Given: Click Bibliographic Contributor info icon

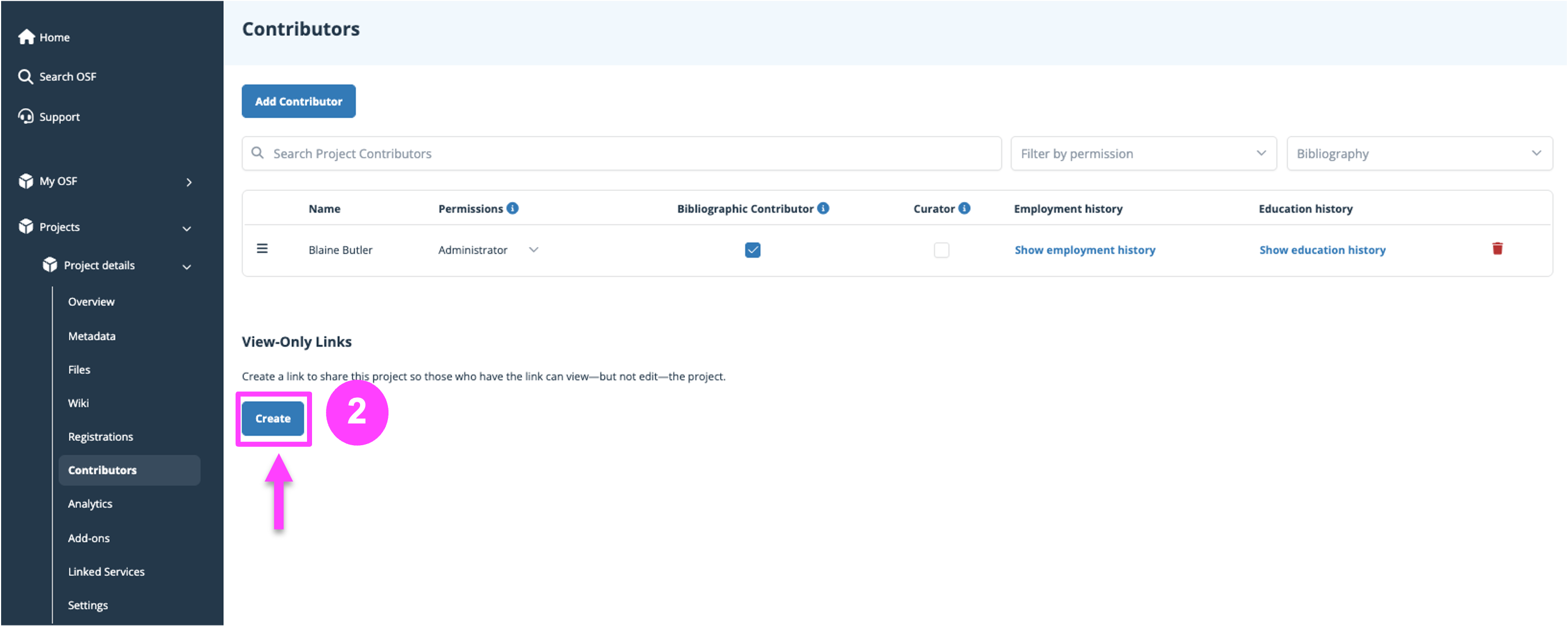Looking at the screenshot, I should click(823, 208).
